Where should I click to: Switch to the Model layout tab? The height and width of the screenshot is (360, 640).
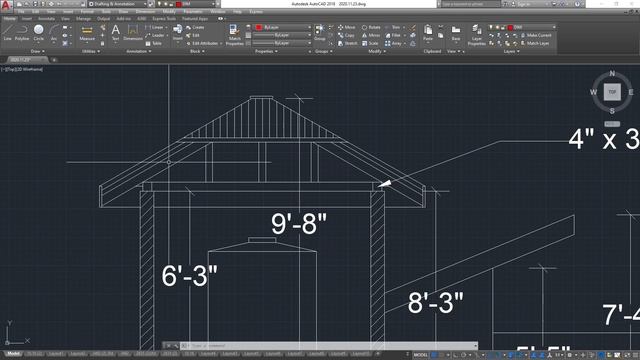(13, 353)
